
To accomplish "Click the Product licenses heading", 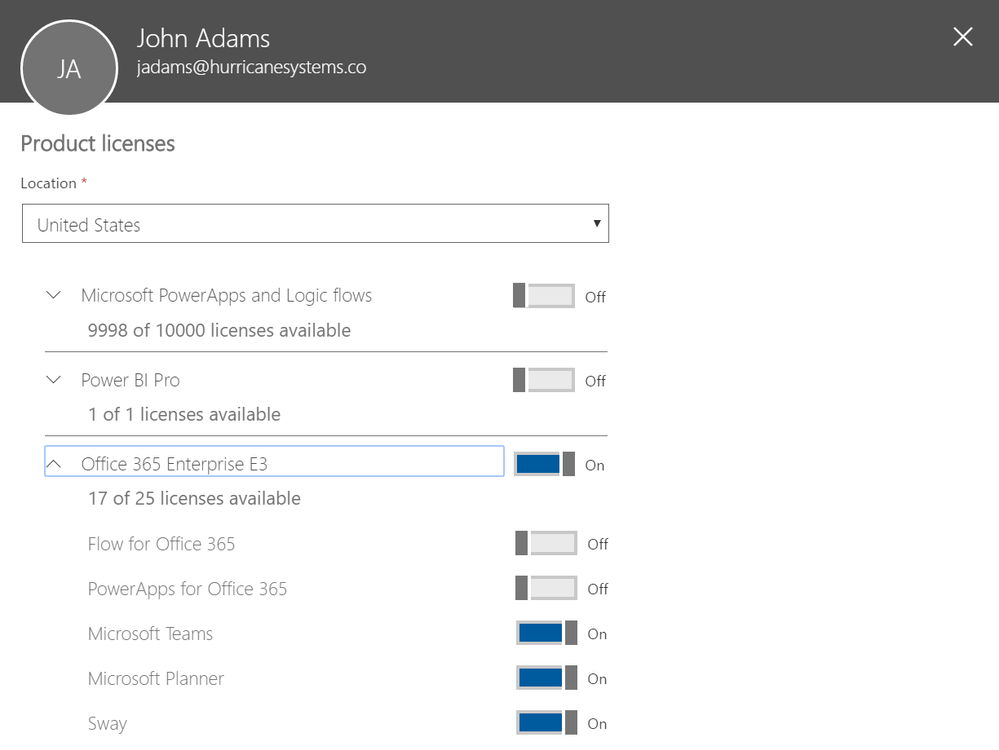I will (97, 144).
